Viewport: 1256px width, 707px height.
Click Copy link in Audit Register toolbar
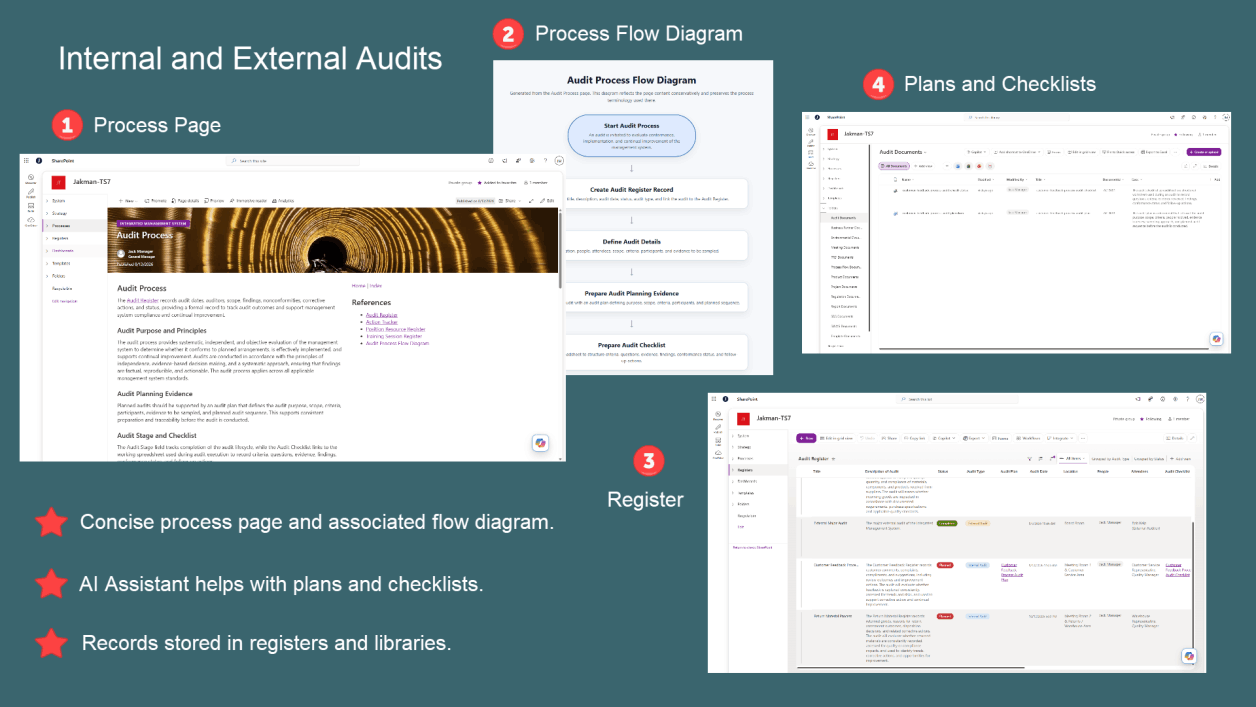click(x=914, y=438)
